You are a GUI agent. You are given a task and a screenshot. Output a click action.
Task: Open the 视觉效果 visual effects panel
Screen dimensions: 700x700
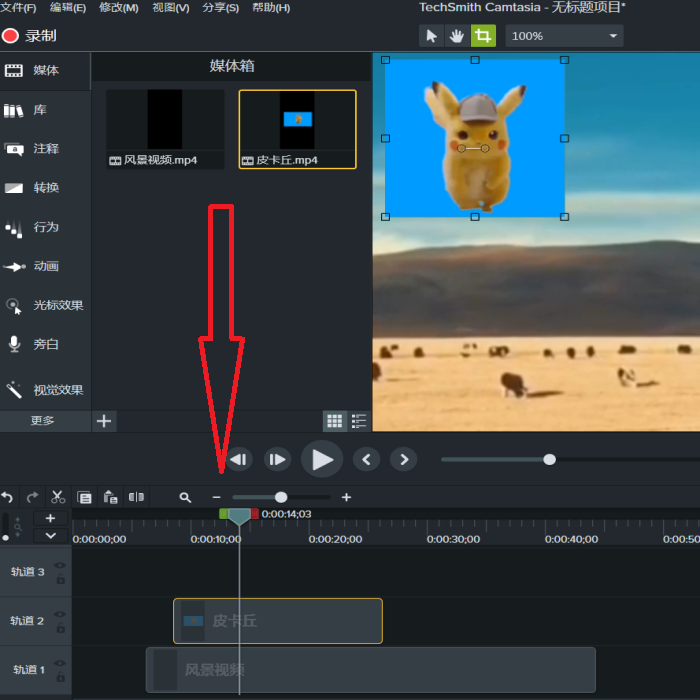click(45, 390)
